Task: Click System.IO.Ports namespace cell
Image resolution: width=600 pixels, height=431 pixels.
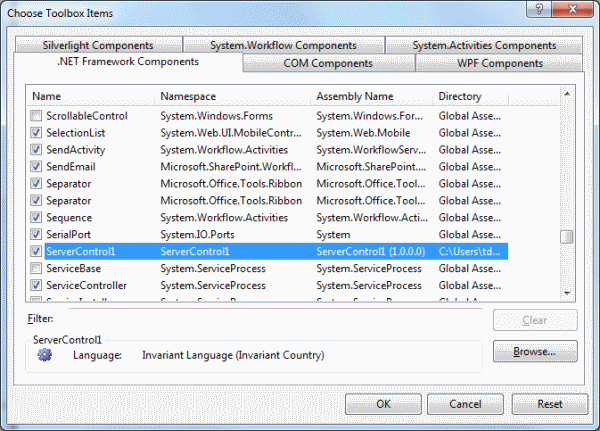Action: pyautogui.click(x=197, y=235)
